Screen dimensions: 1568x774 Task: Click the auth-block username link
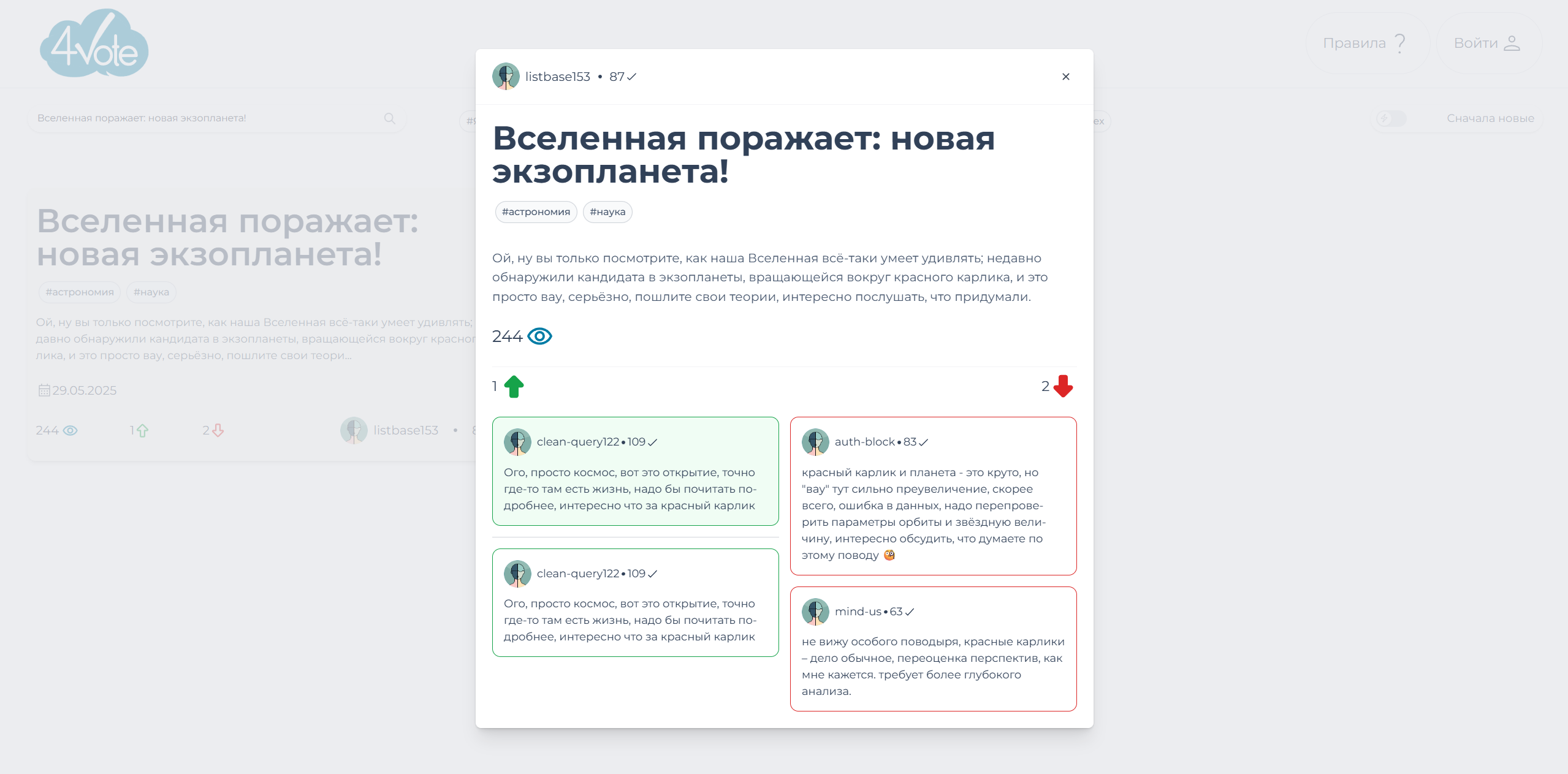coord(864,442)
